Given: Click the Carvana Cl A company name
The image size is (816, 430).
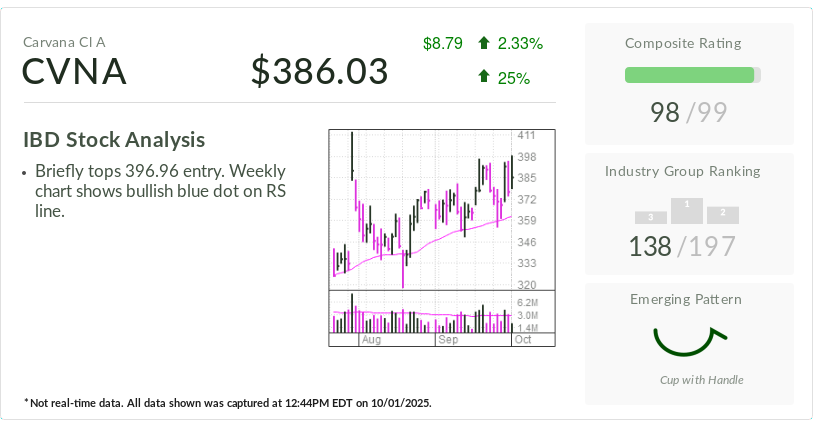Looking at the screenshot, I should click(x=63, y=42).
